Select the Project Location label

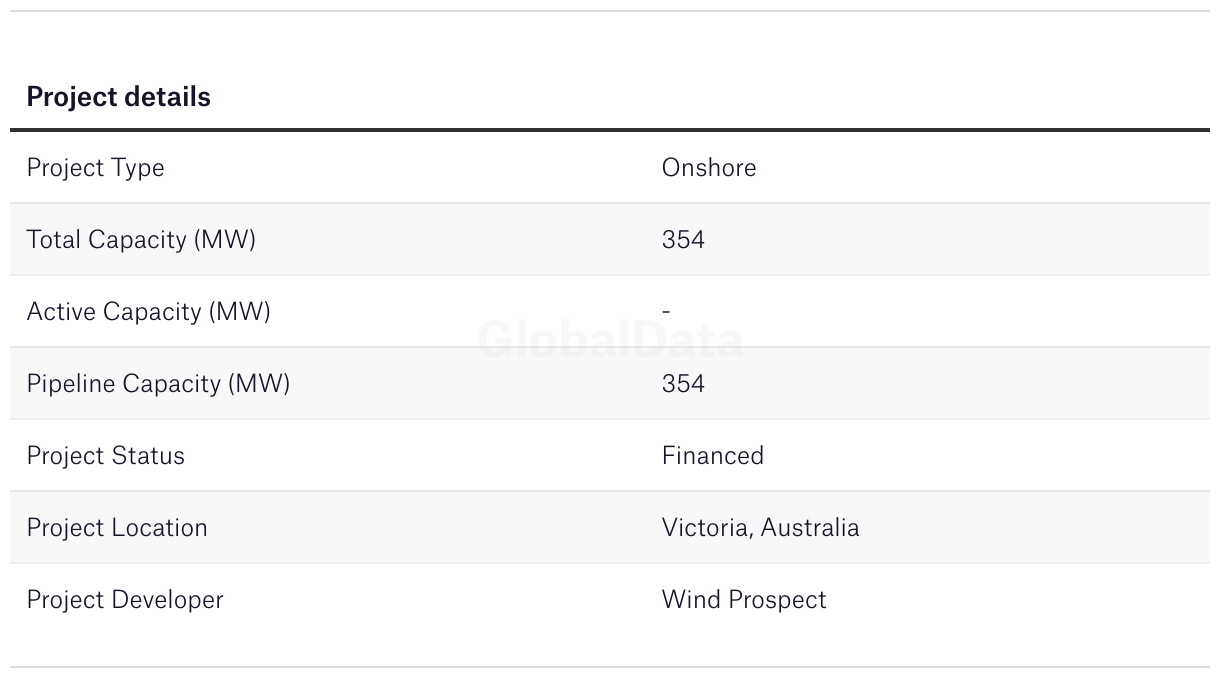pyautogui.click(x=117, y=528)
